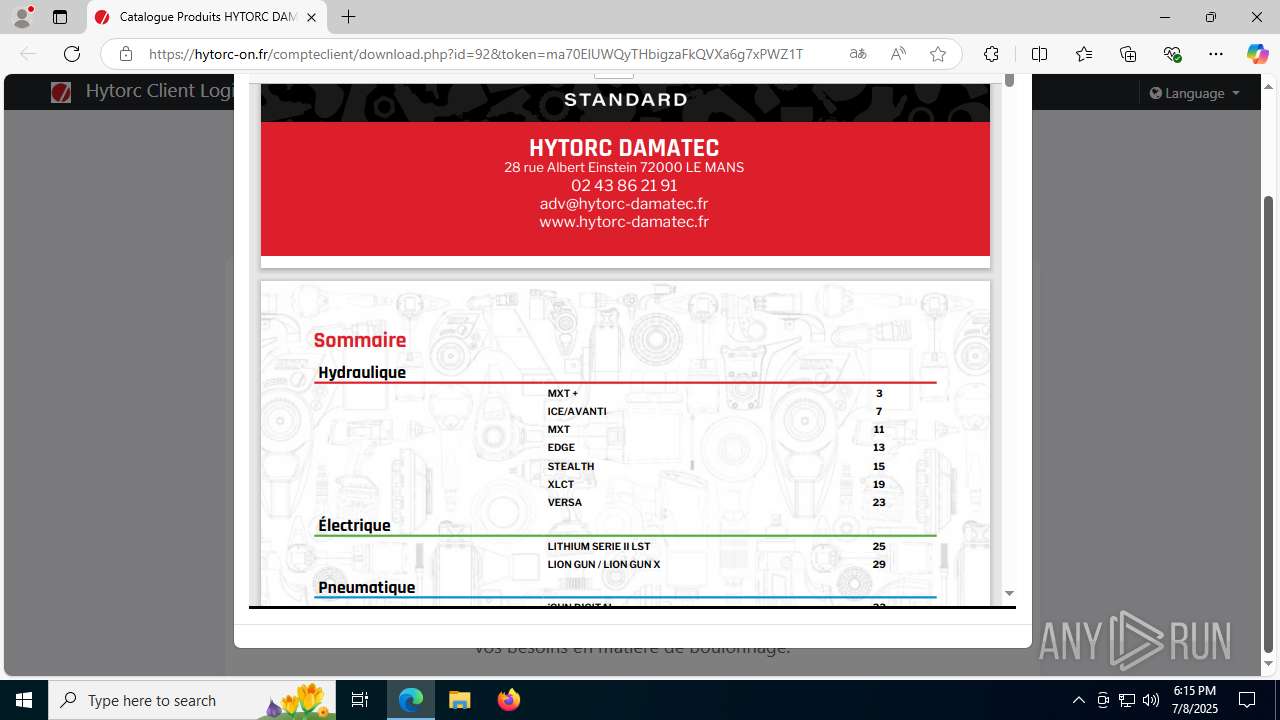1280x720 pixels.
Task: Click the adv@hytorc-damatec.fr email address
Action: pos(624,204)
